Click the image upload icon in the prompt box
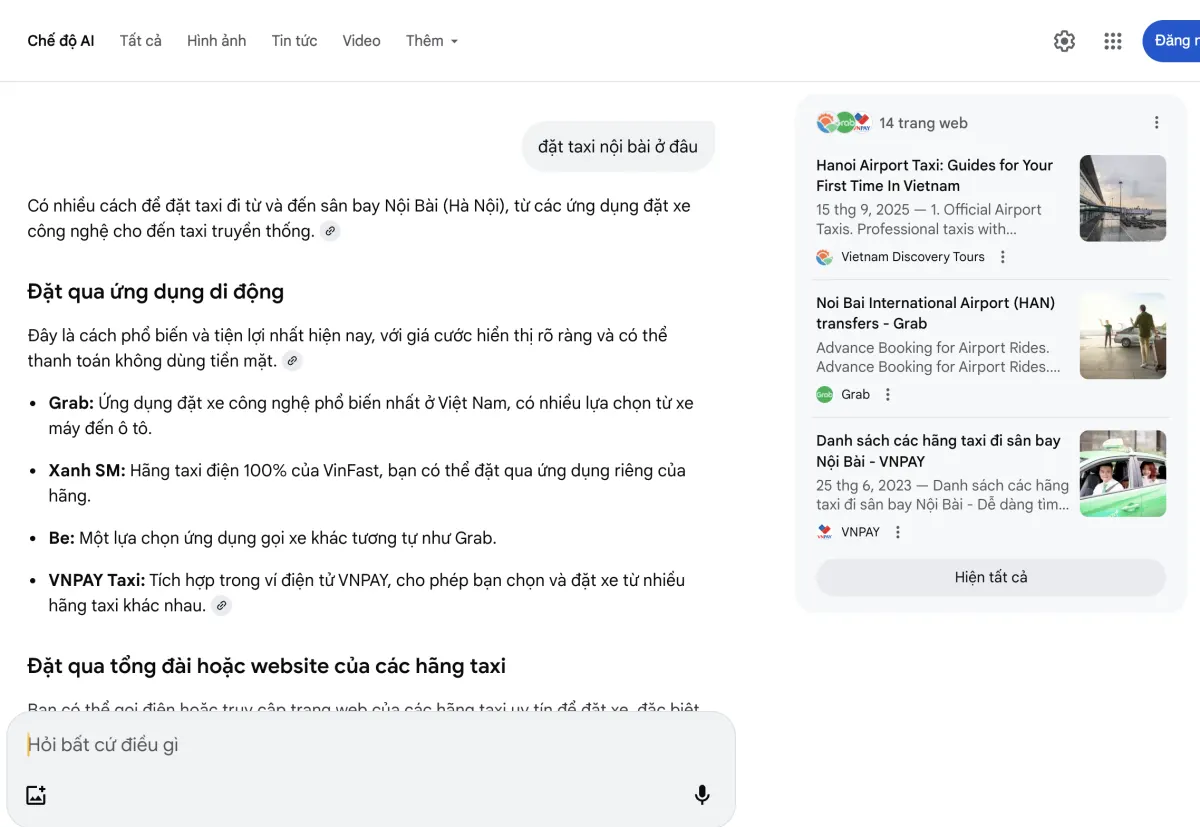Screen dimensions: 1200x827 [x=36, y=796]
